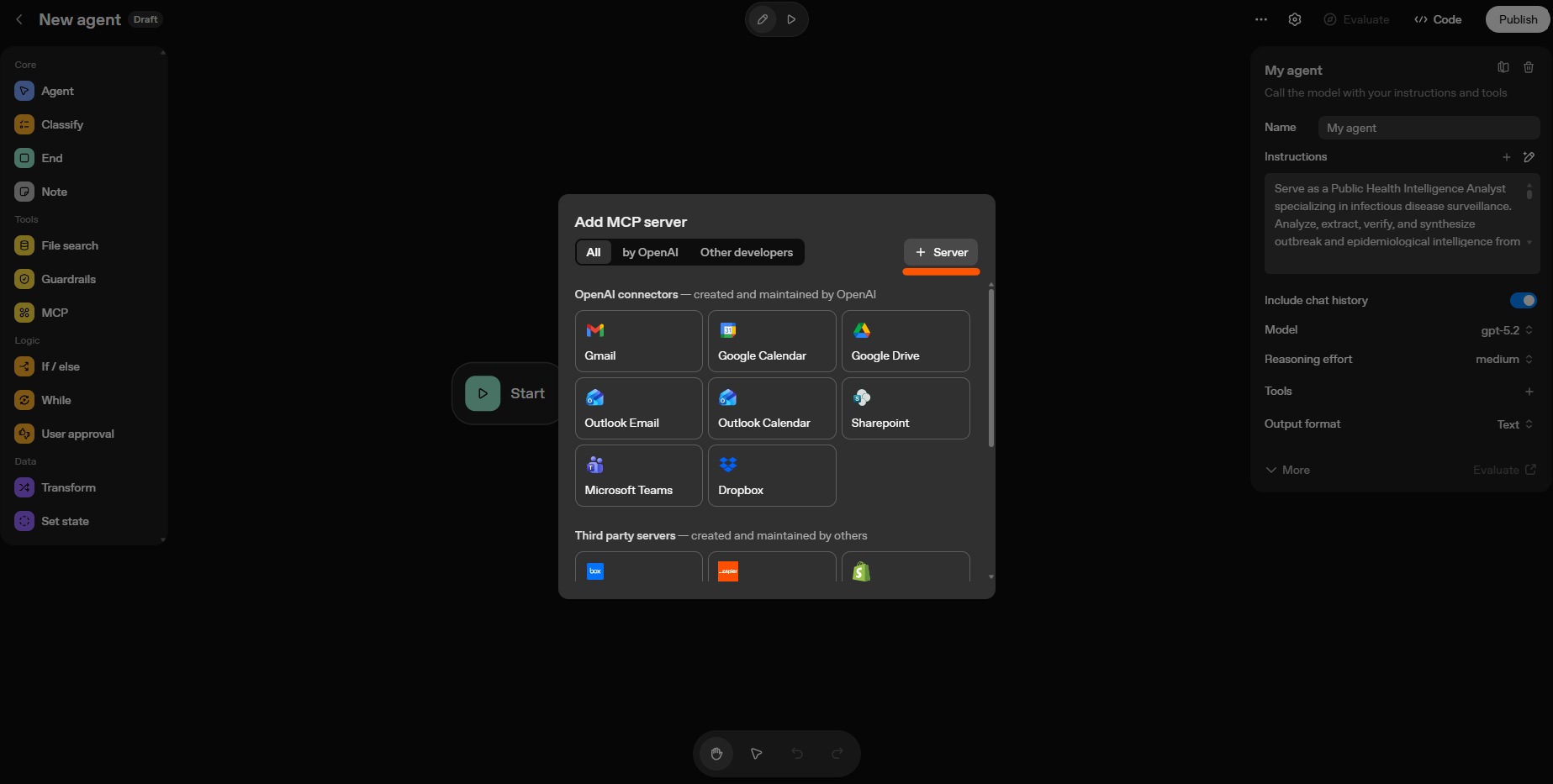Switch to preview play mode
1553x784 pixels.
pos(791,19)
